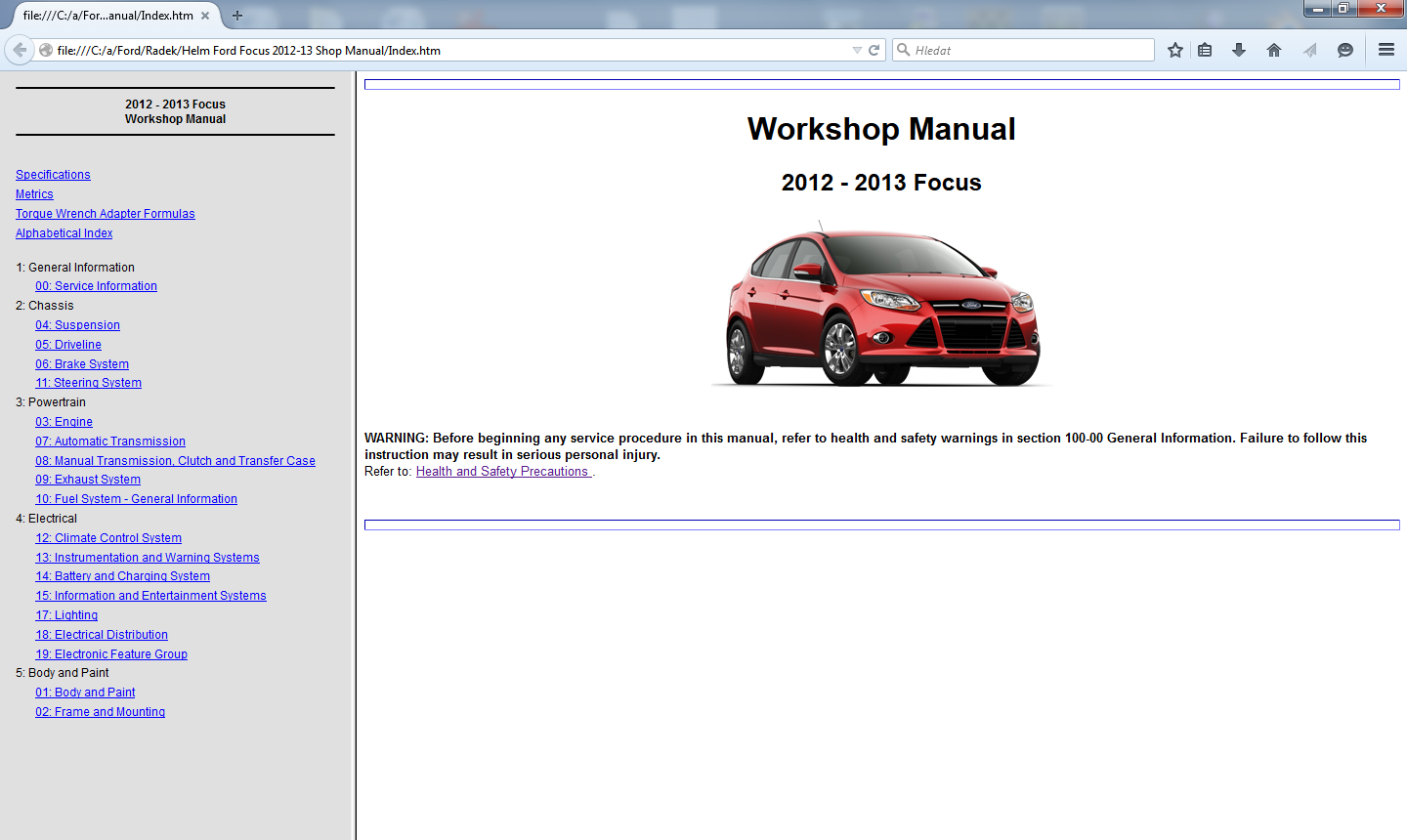Reload the page with the refresh icon
The image size is (1407, 840).
coord(874,50)
